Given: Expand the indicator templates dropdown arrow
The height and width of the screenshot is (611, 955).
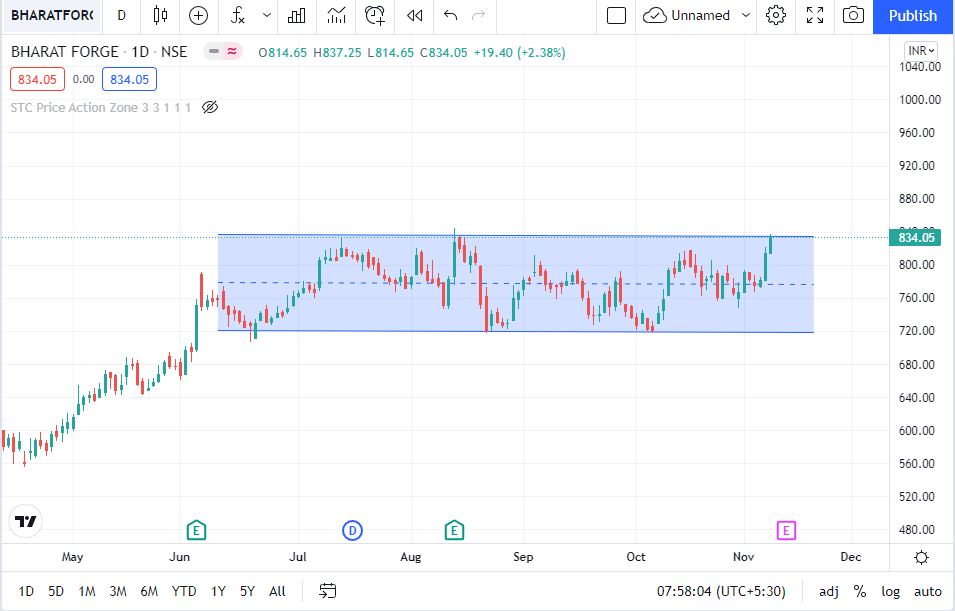Looking at the screenshot, I should [266, 15].
